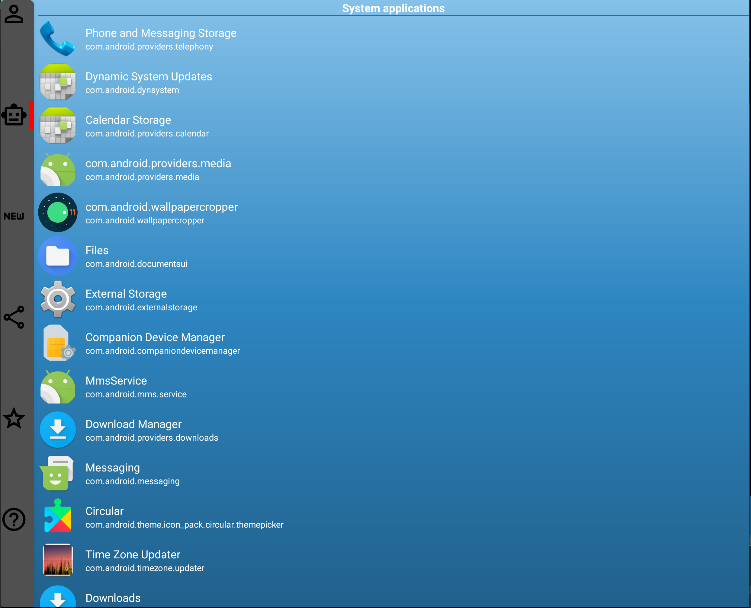Click package name 'com.android.messaging'
751x608 pixels.
tap(132, 482)
